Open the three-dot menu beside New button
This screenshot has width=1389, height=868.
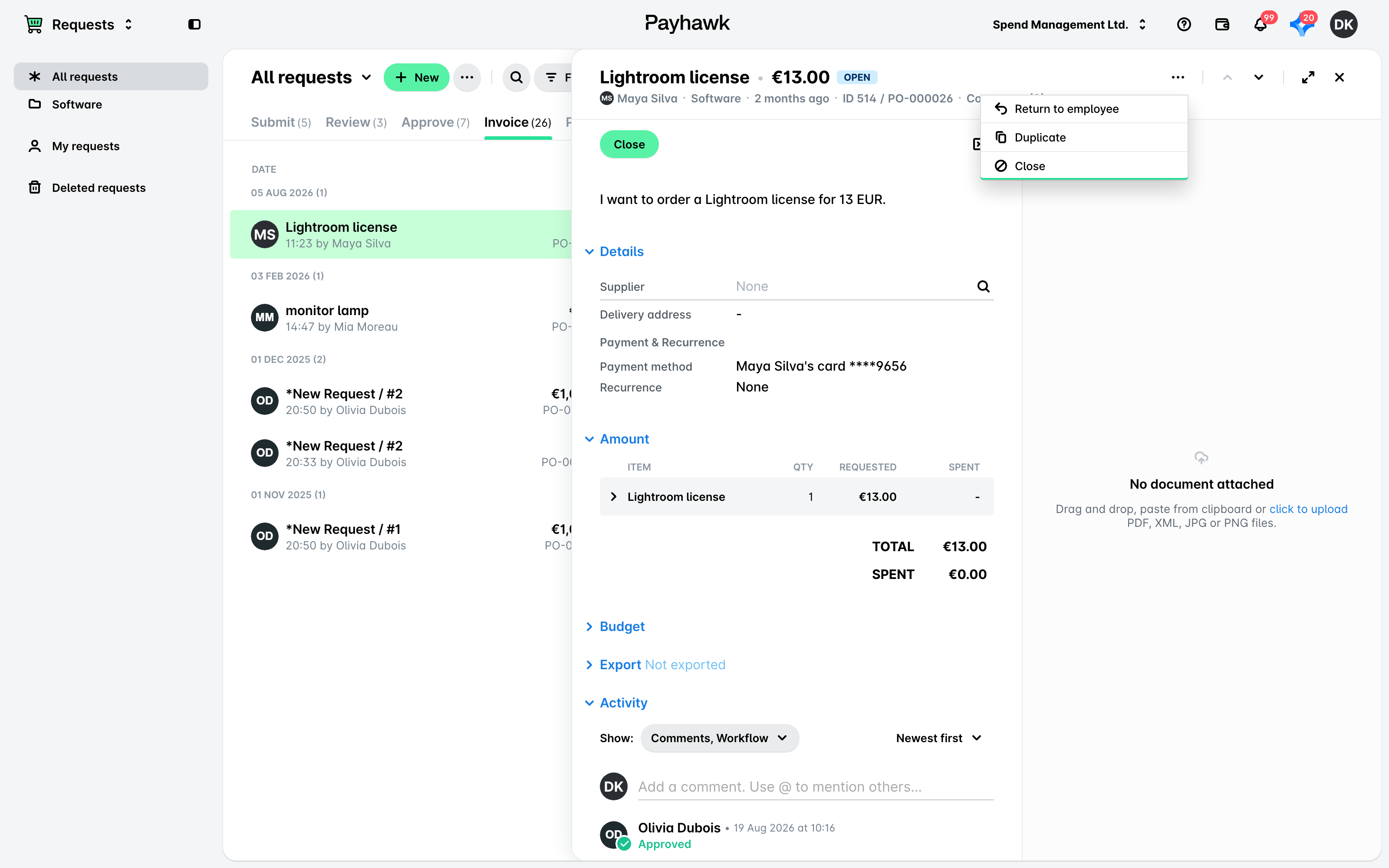point(467,77)
